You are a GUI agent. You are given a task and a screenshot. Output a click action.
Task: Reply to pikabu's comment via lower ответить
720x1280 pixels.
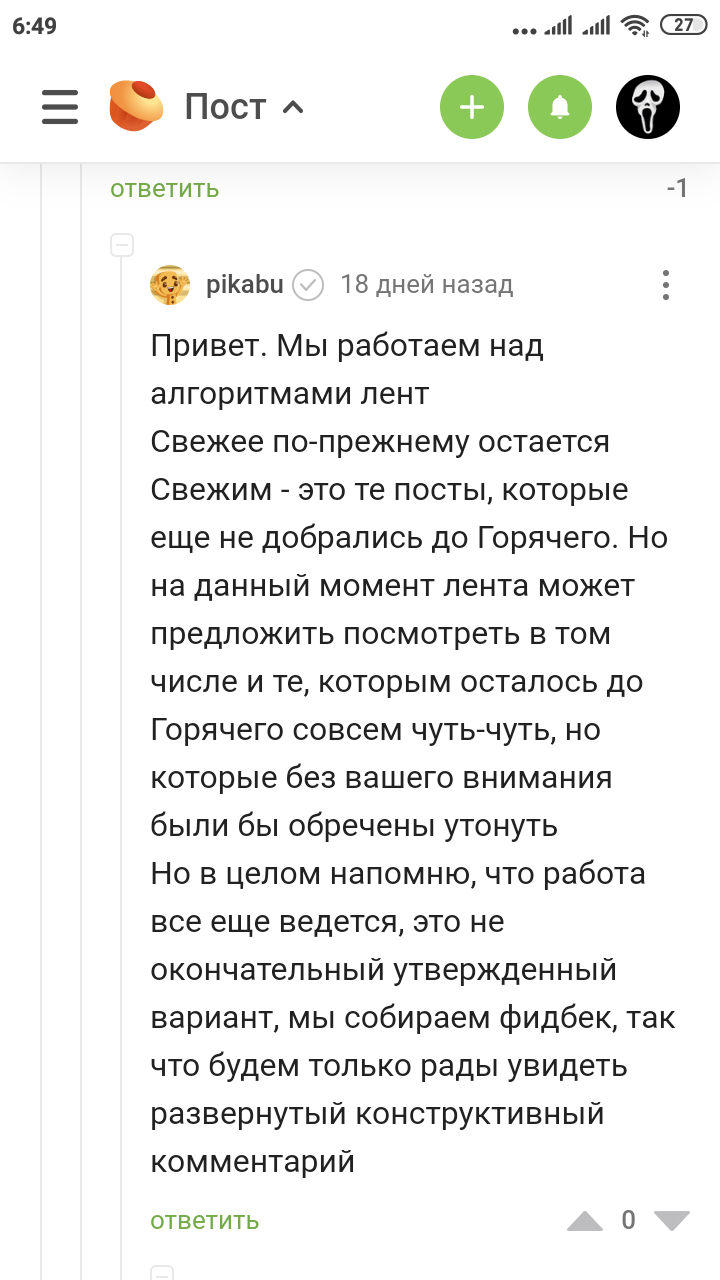pos(204,1221)
